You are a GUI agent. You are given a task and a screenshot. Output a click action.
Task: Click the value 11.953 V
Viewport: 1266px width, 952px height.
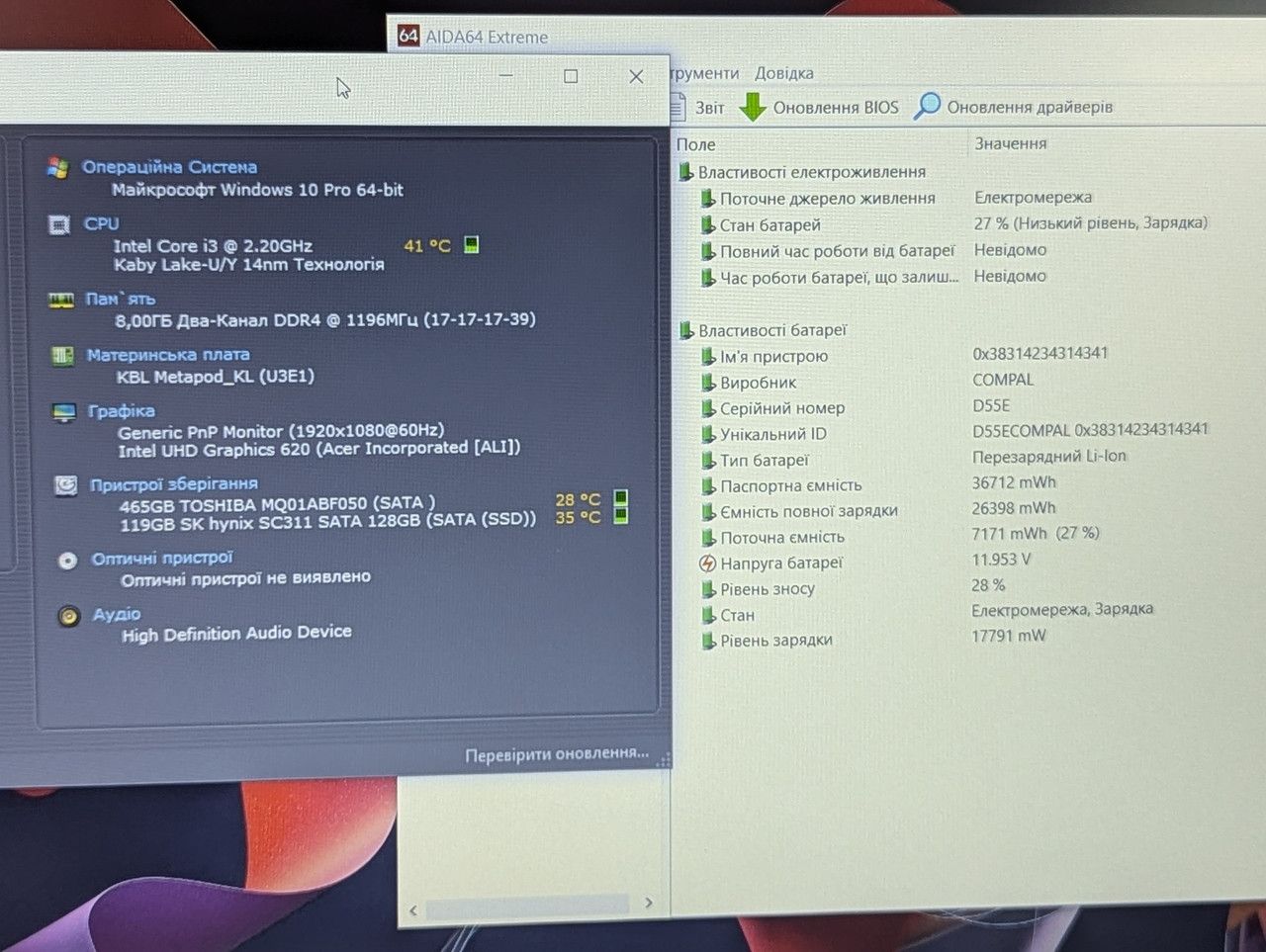(1001, 560)
